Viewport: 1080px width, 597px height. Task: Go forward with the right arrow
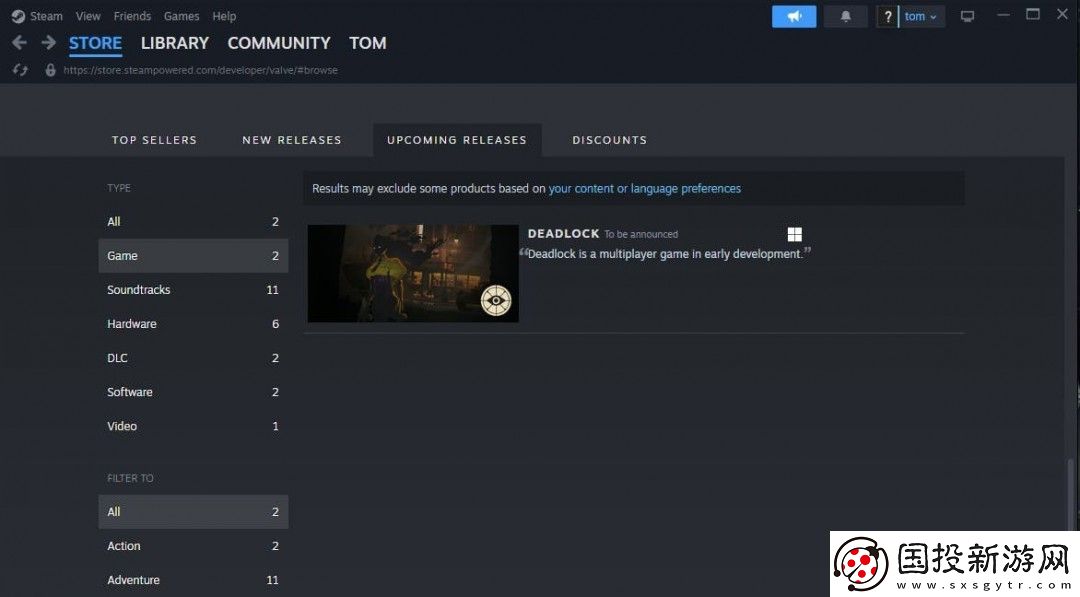coord(48,43)
